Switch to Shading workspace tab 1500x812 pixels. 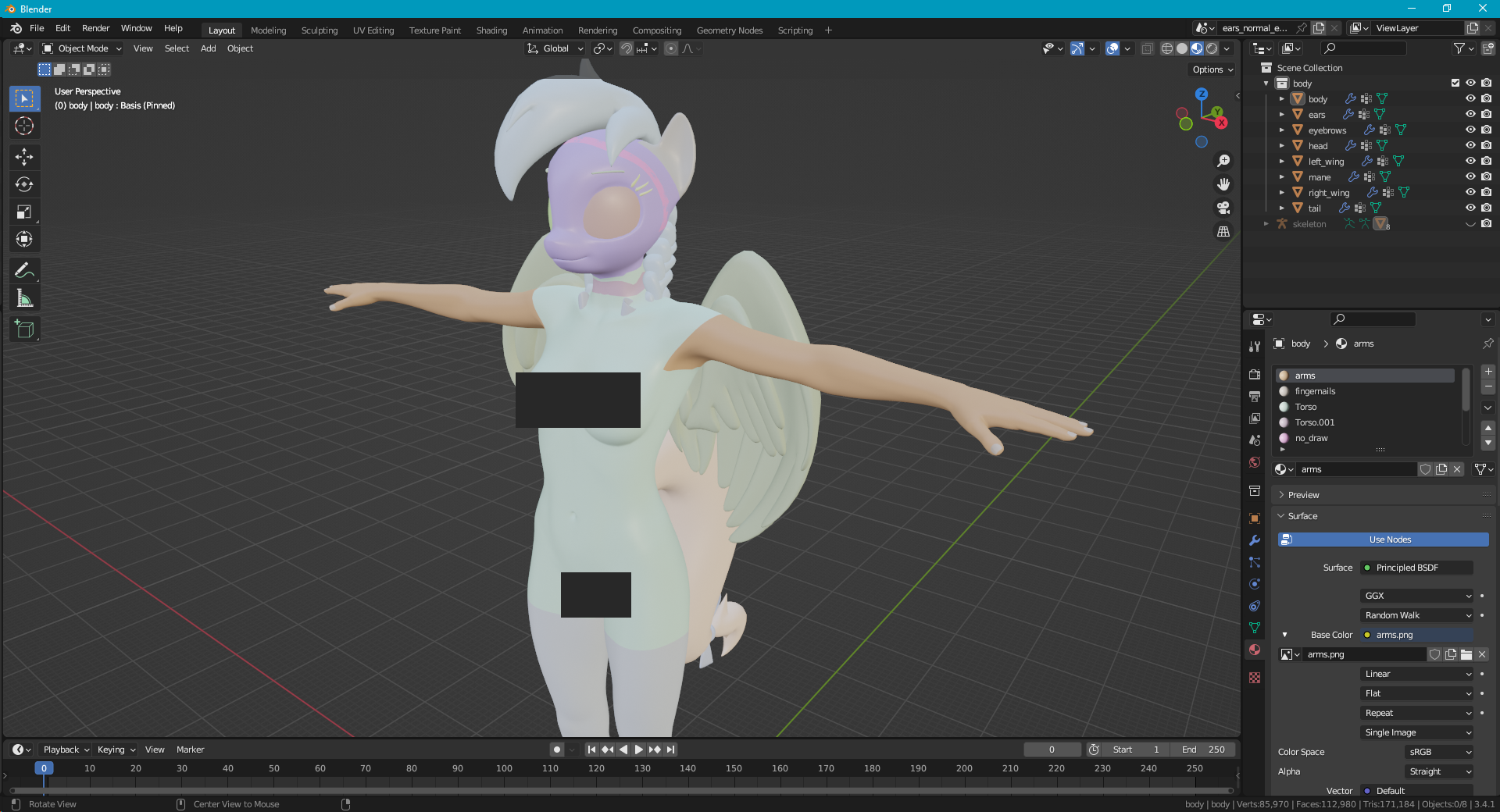[x=491, y=30]
